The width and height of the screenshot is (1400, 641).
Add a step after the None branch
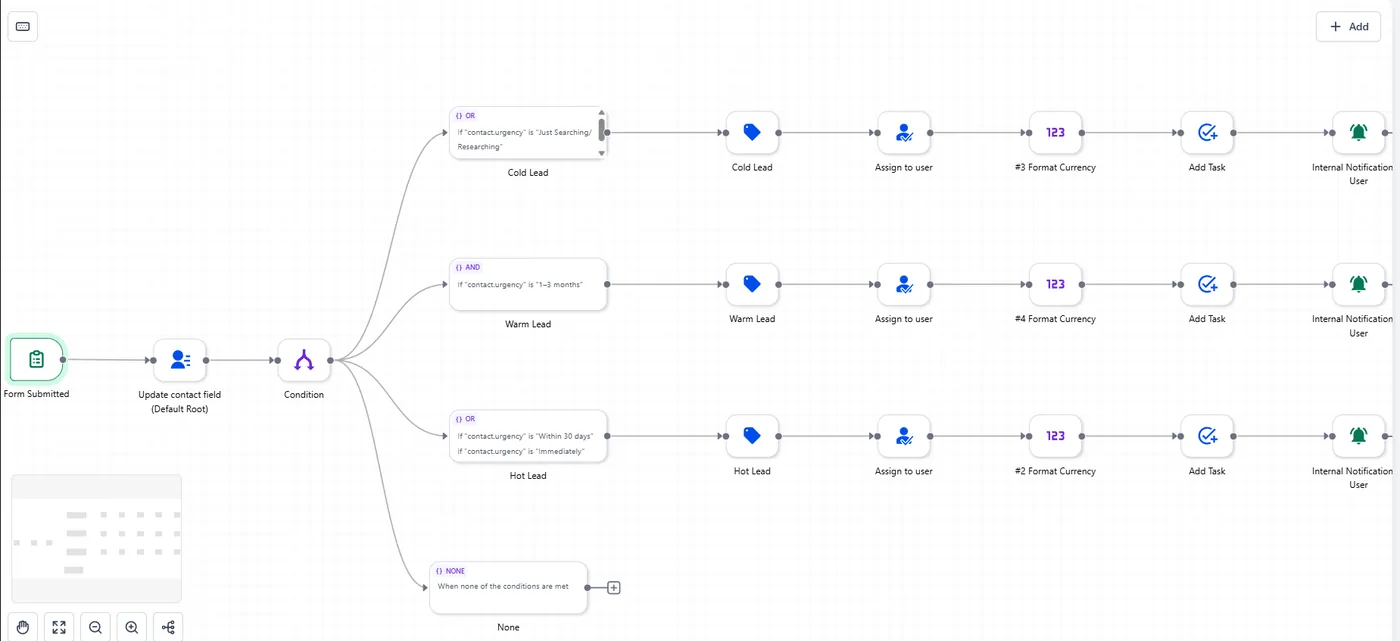(x=614, y=588)
